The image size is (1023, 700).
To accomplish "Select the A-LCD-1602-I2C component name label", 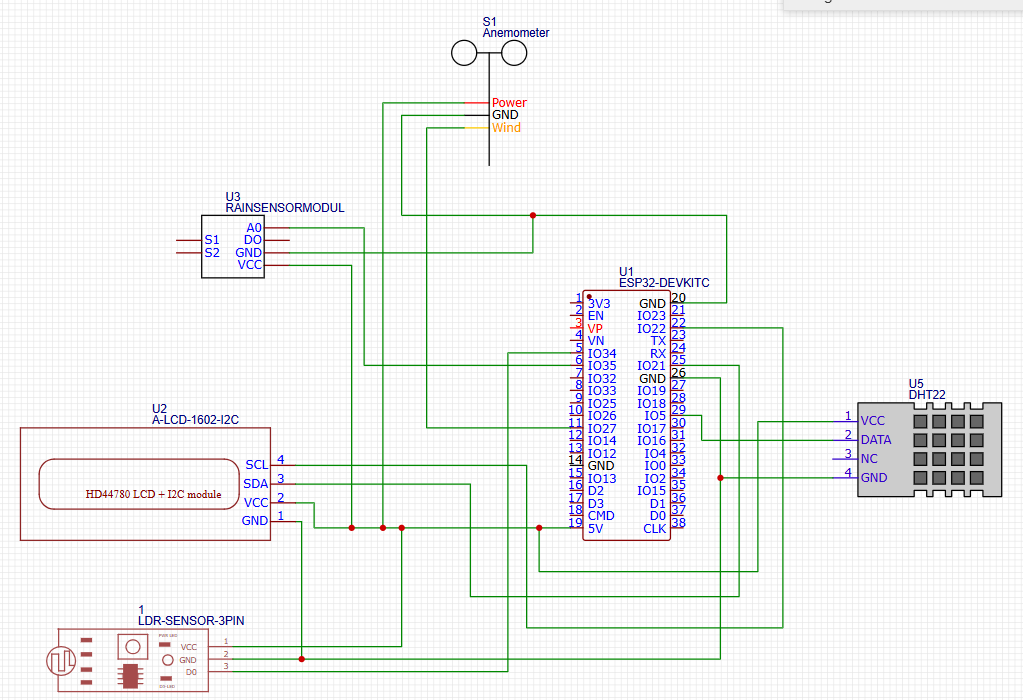I will pos(194,420).
